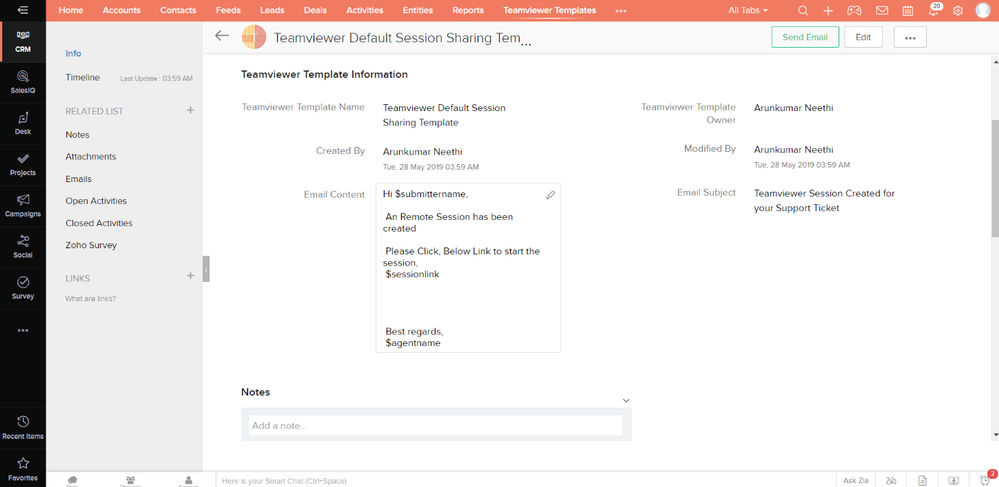The image size is (999, 487).
Task: Open Chats icon in bottom bar
Action: (73, 481)
